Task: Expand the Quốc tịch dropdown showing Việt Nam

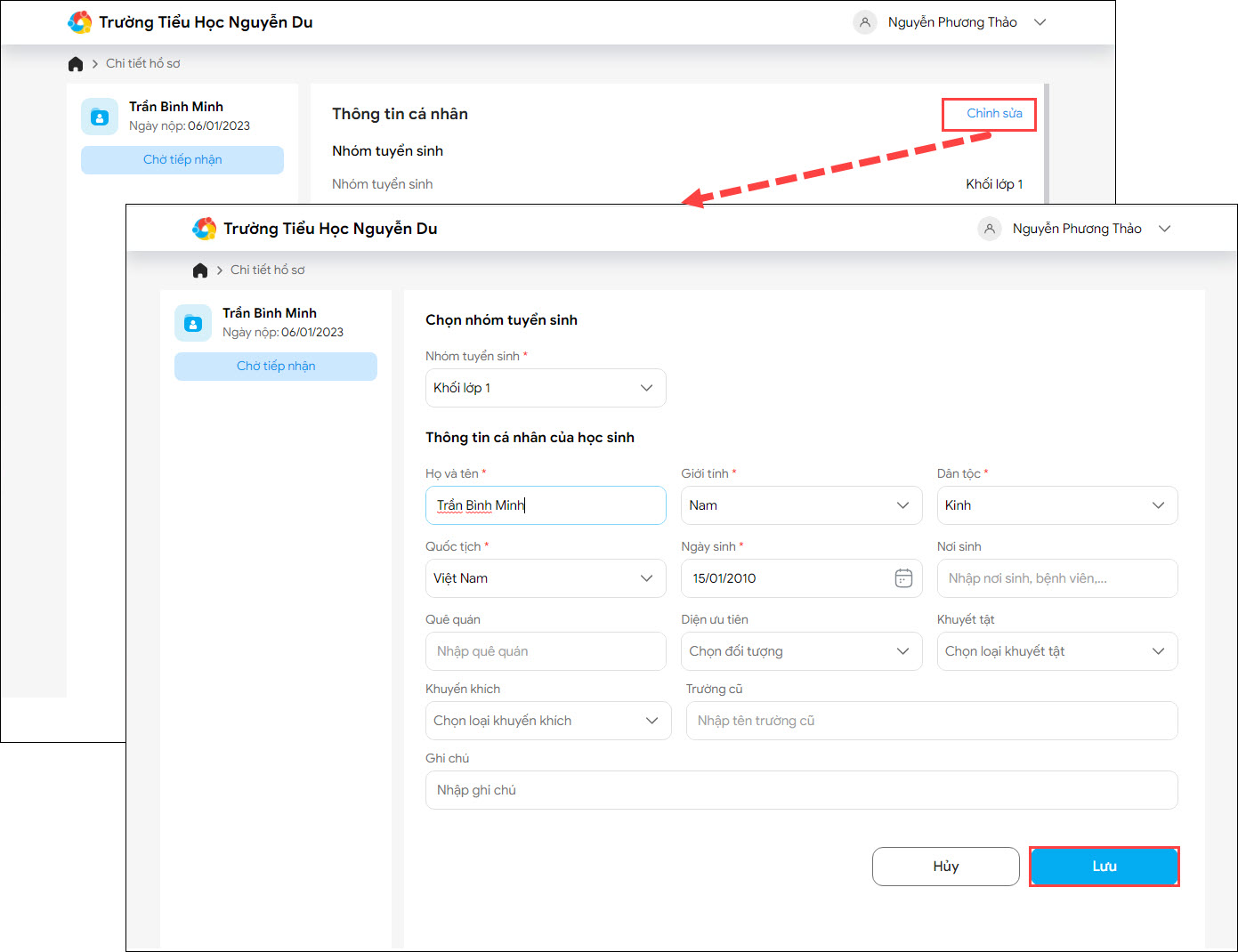Action: click(546, 578)
